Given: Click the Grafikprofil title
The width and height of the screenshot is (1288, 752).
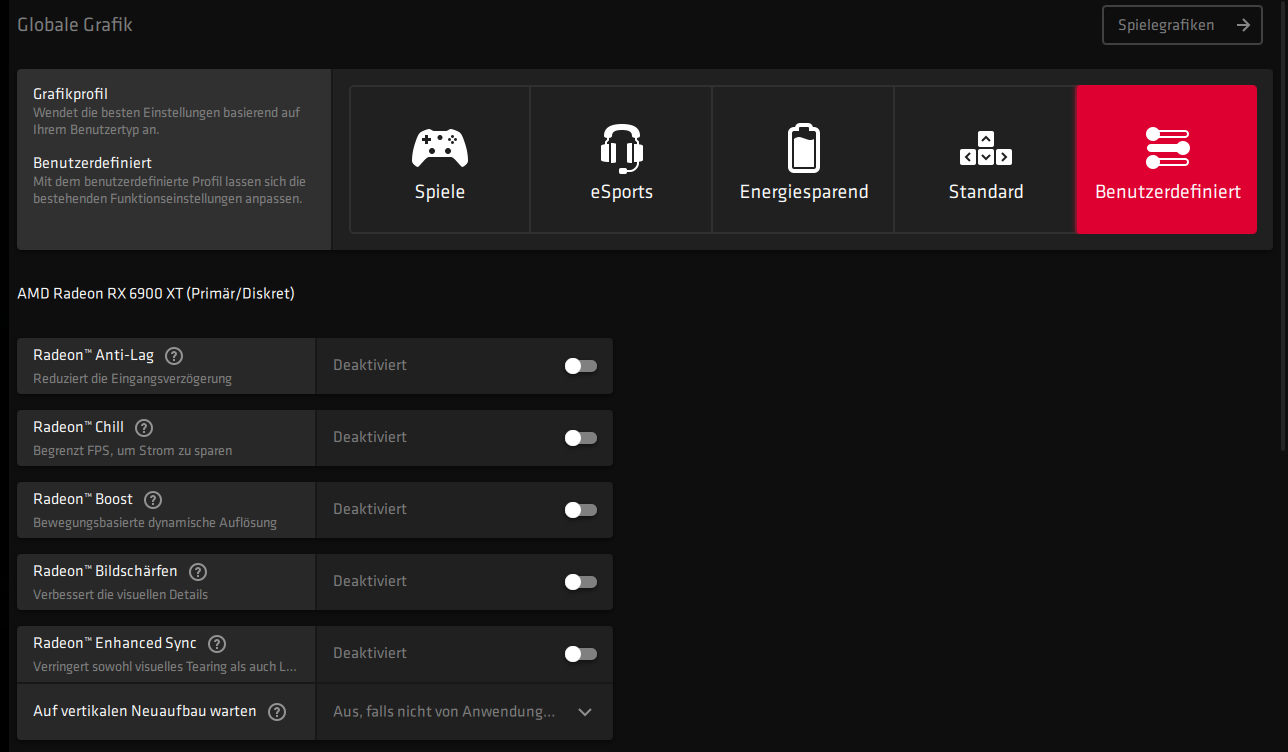Looking at the screenshot, I should [70, 94].
